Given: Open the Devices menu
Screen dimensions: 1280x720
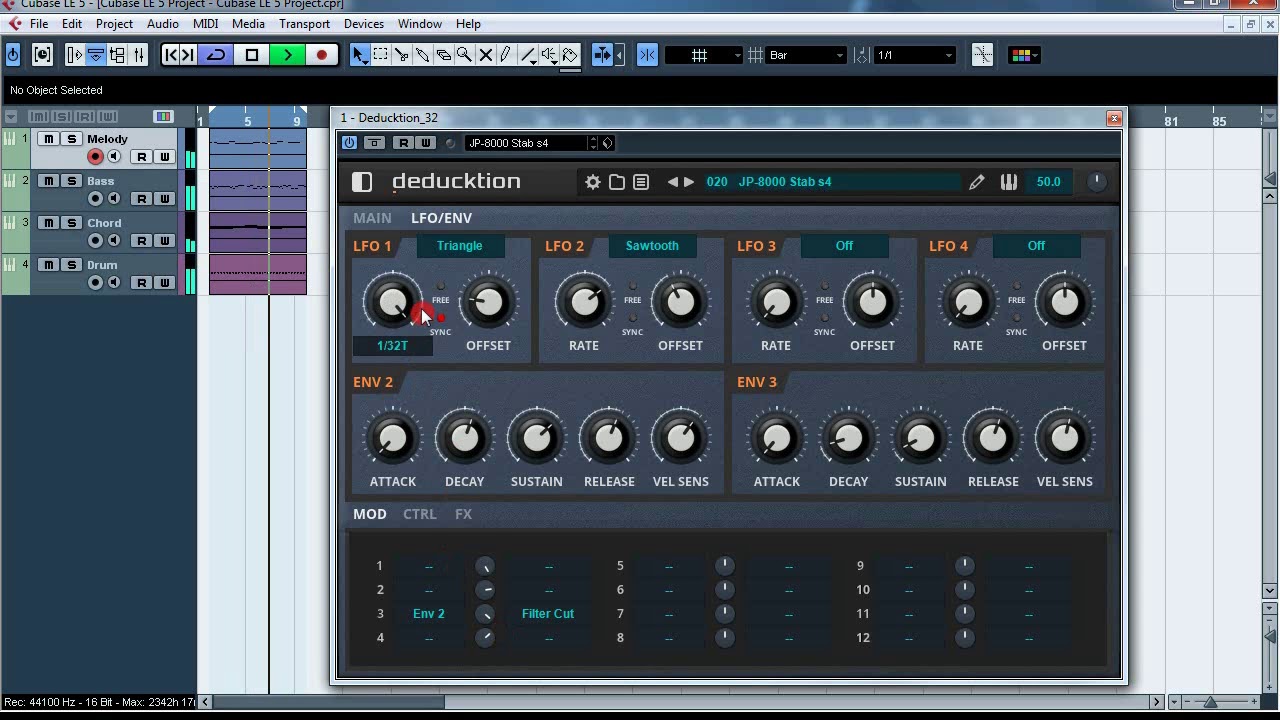Looking at the screenshot, I should 364,24.
